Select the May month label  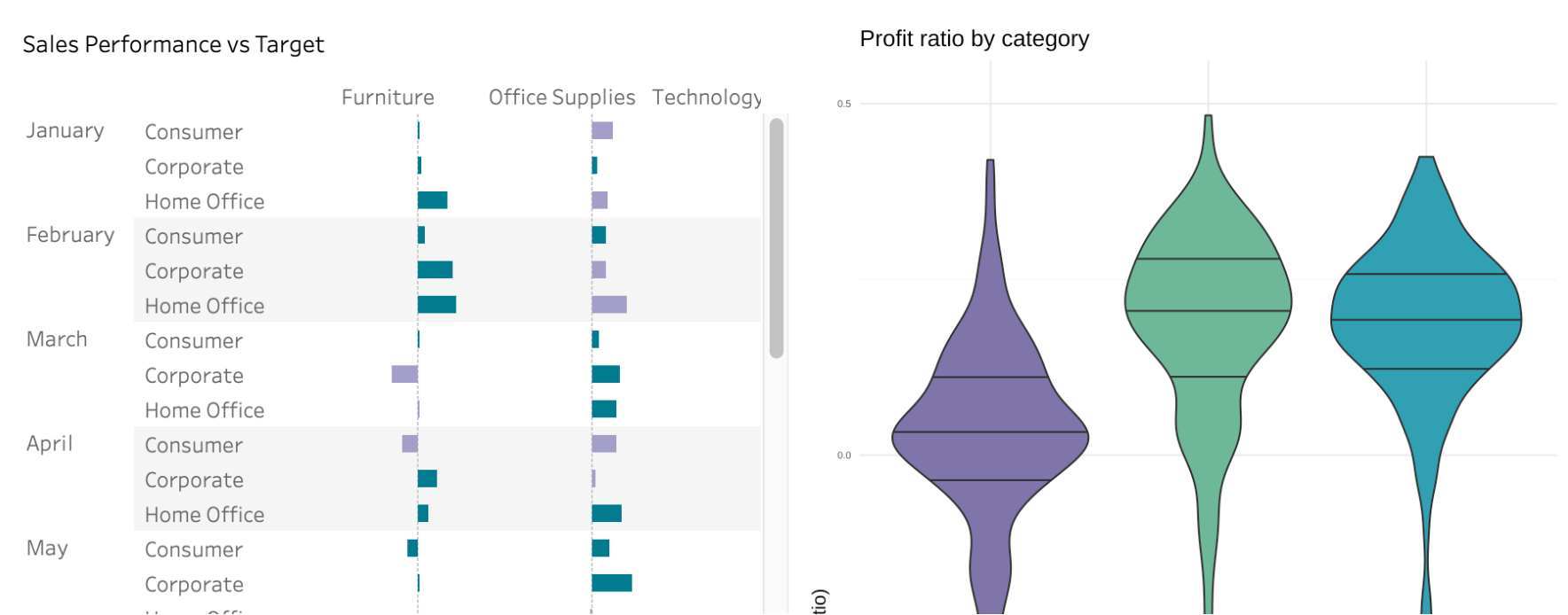click(x=47, y=548)
